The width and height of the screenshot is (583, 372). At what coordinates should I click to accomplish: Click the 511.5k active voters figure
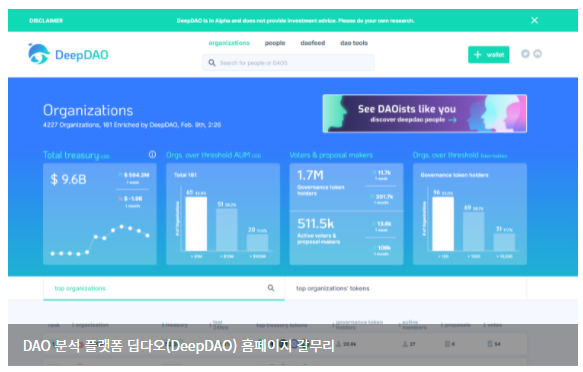click(316, 224)
